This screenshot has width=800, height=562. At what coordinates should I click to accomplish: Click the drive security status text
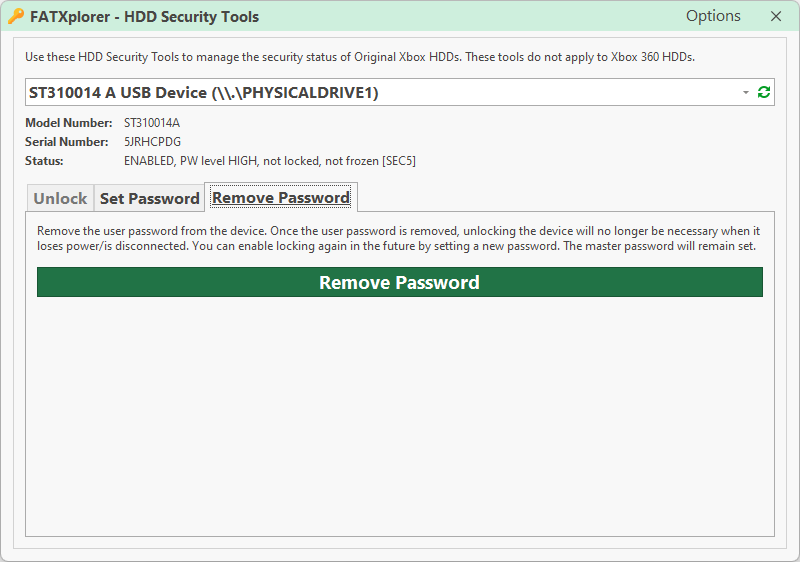point(269,161)
